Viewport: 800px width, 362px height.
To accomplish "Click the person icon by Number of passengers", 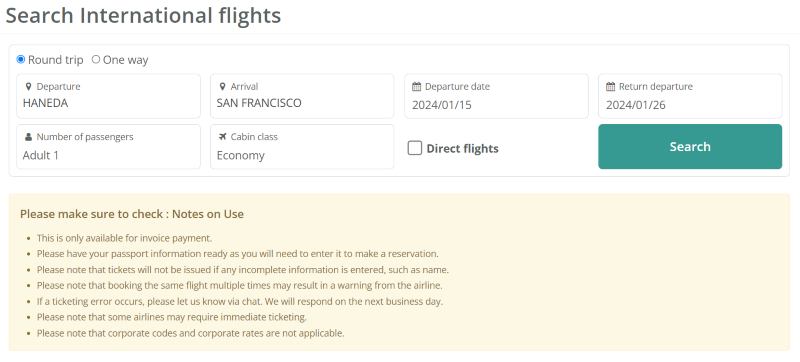I will (29, 137).
